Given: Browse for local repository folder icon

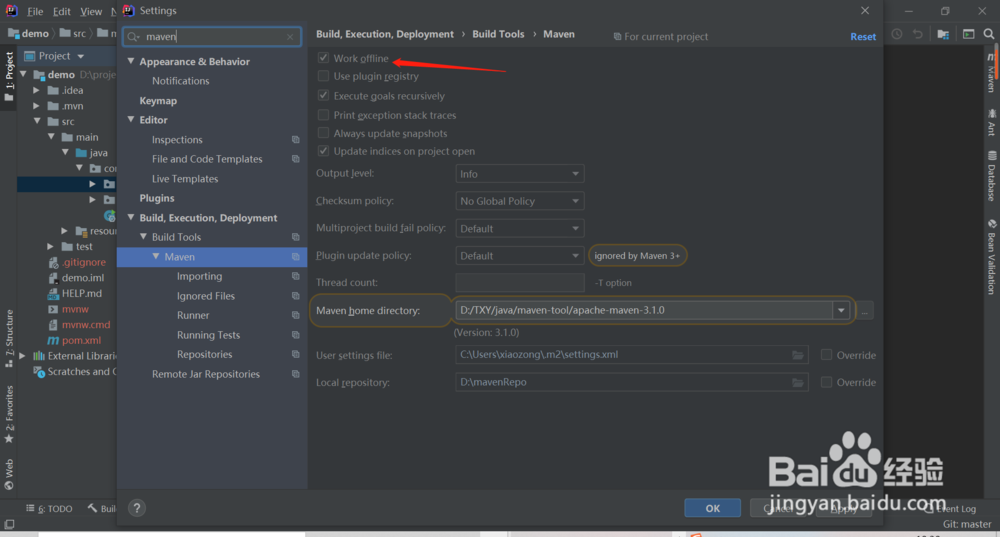Looking at the screenshot, I should [x=798, y=382].
